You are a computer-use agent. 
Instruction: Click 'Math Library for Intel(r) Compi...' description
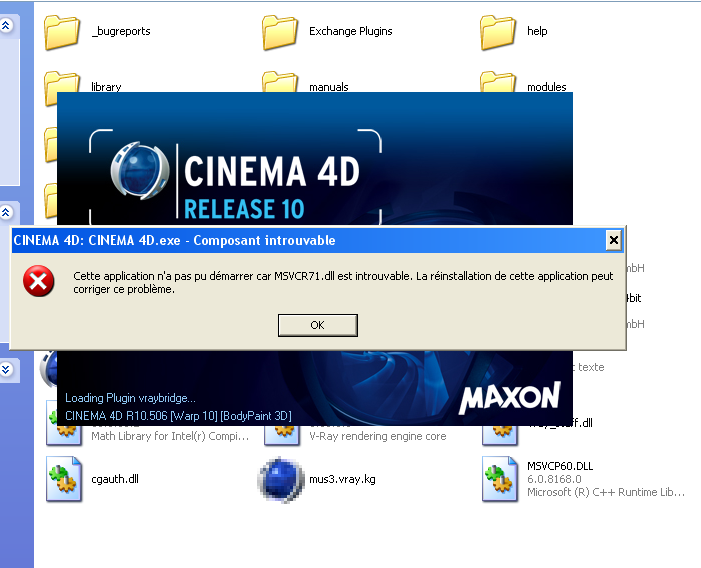(170, 436)
